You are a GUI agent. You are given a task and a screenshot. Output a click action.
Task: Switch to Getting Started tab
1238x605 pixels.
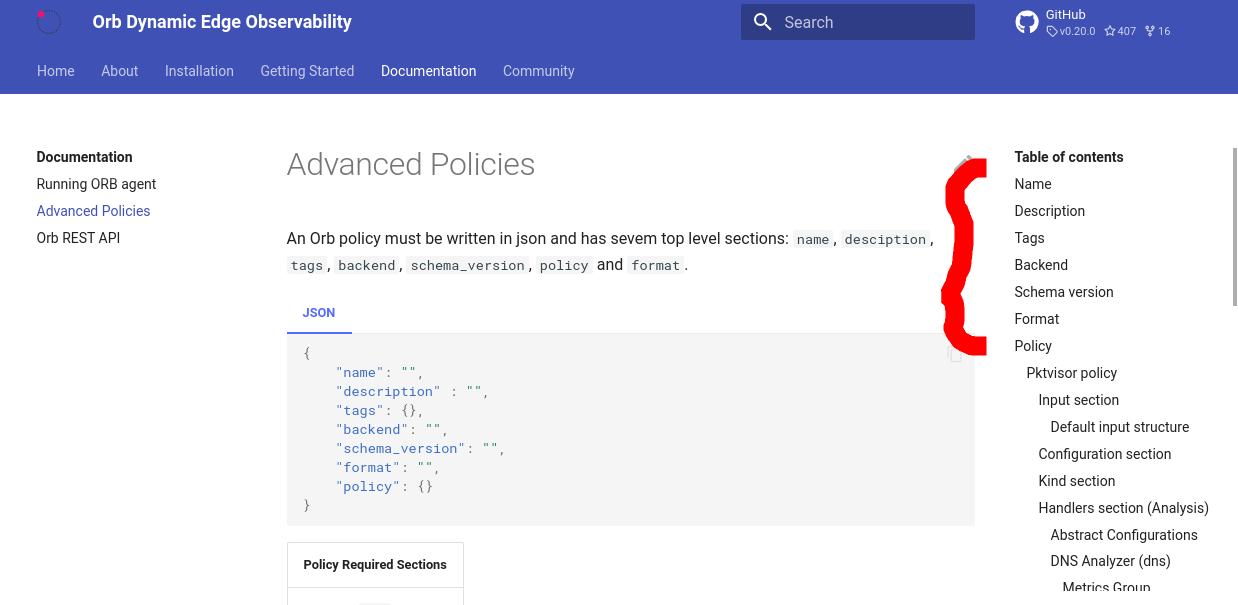(307, 71)
